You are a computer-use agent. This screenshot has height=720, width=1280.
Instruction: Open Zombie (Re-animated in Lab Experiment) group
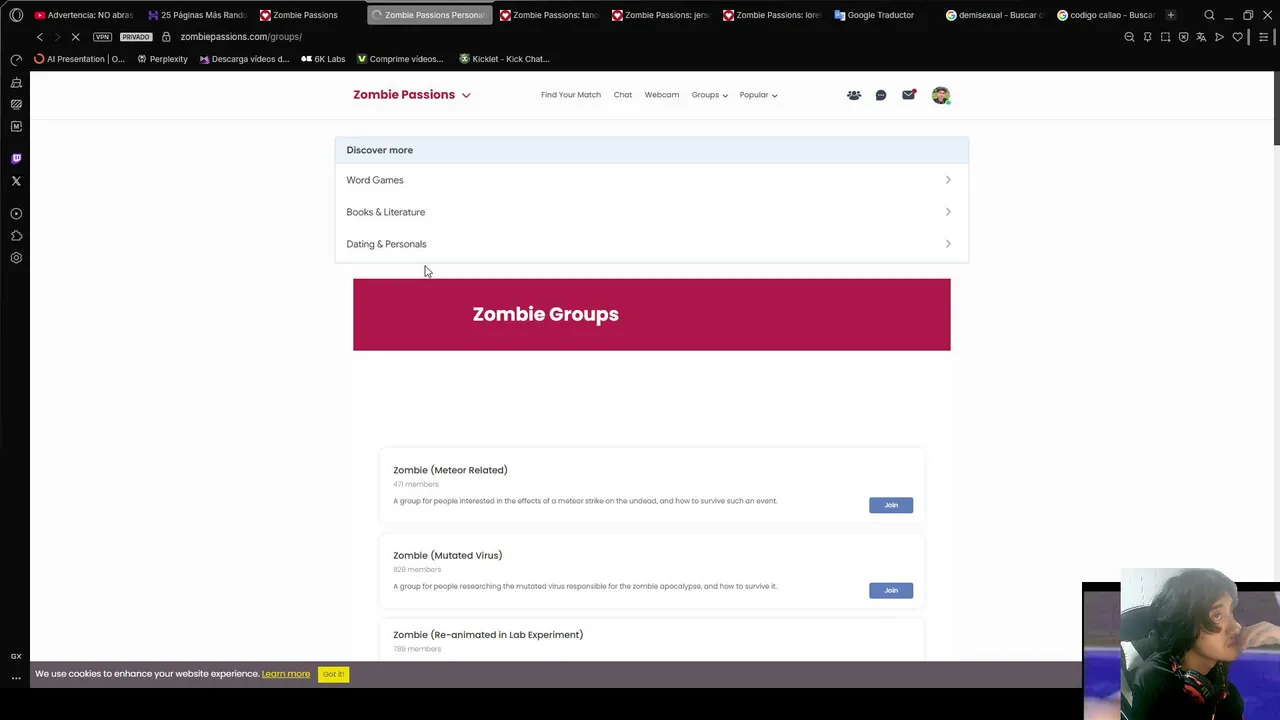pyautogui.click(x=488, y=635)
